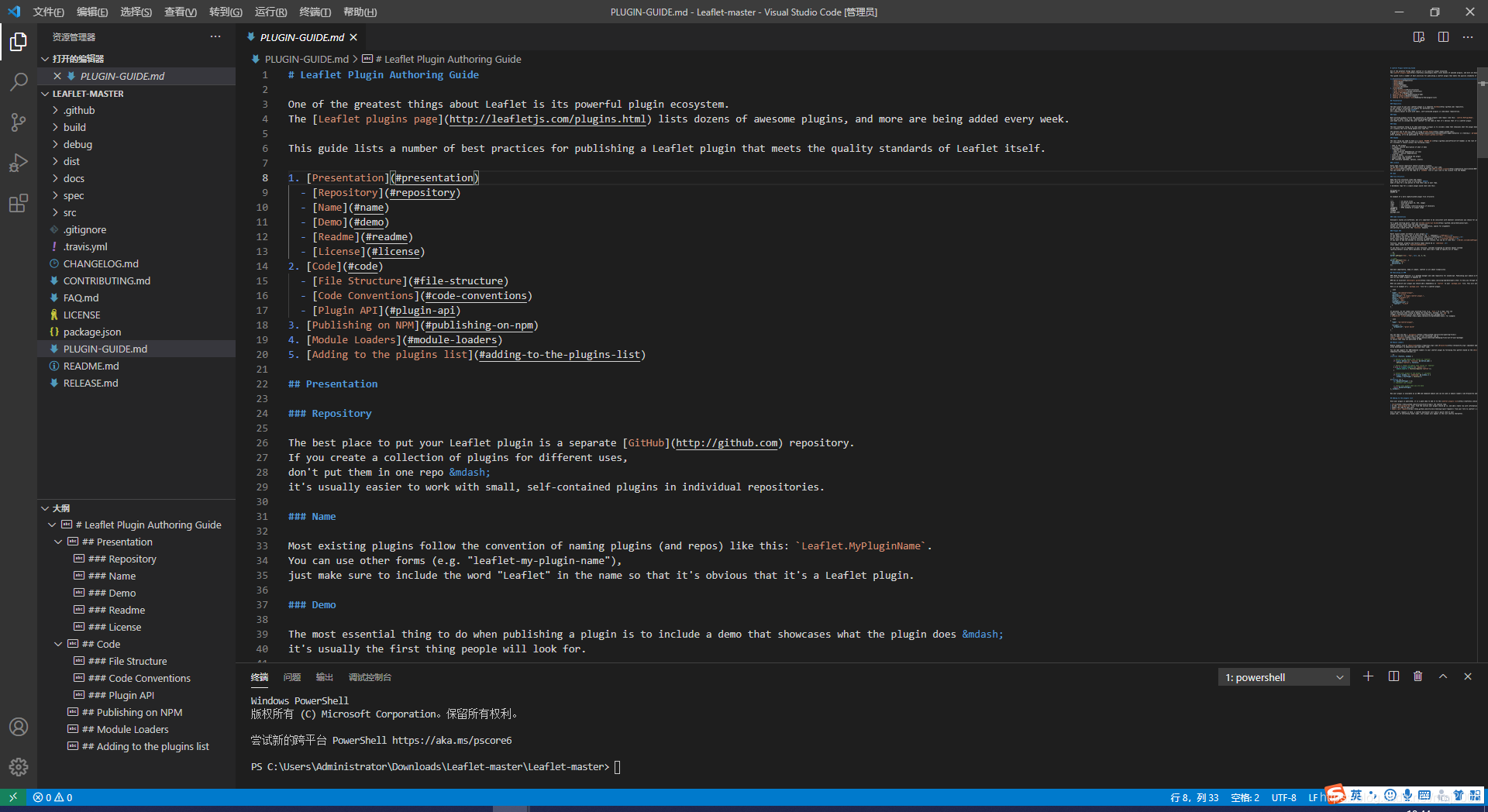The image size is (1488, 812).
Task: Create a new terminal
Action: pos(1368,676)
